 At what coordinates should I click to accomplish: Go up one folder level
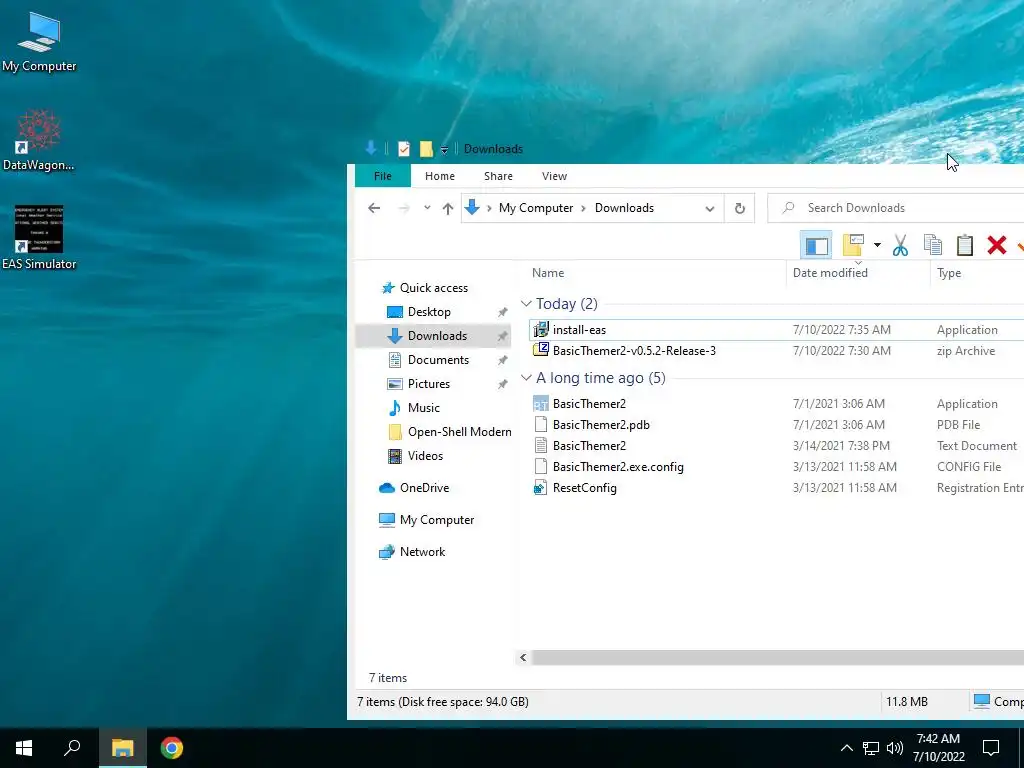click(447, 208)
